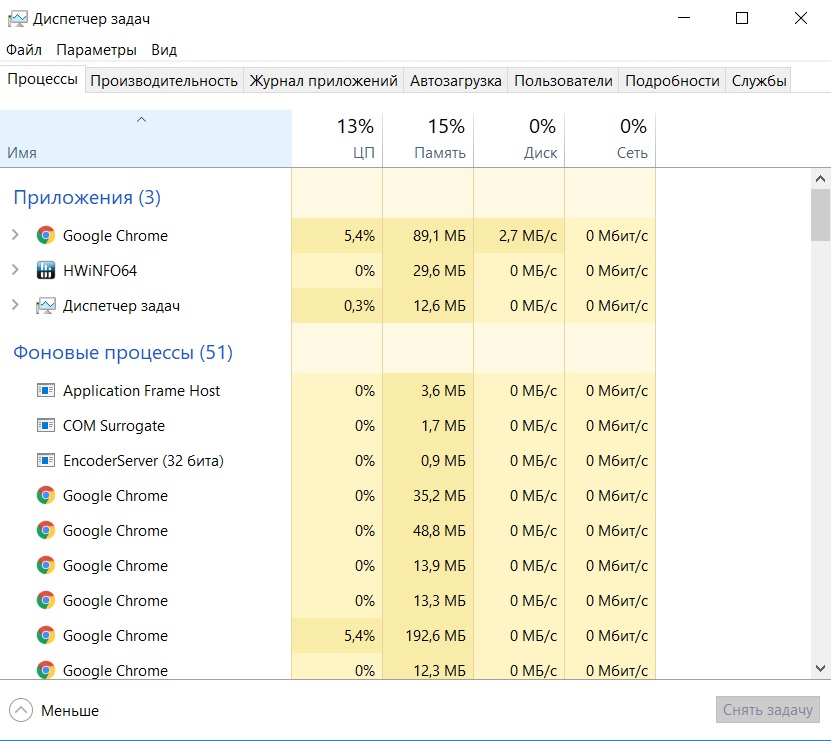Image resolution: width=831 pixels, height=741 pixels.
Task: Click the Google Chrome icon under Приложения
Action: (45, 236)
